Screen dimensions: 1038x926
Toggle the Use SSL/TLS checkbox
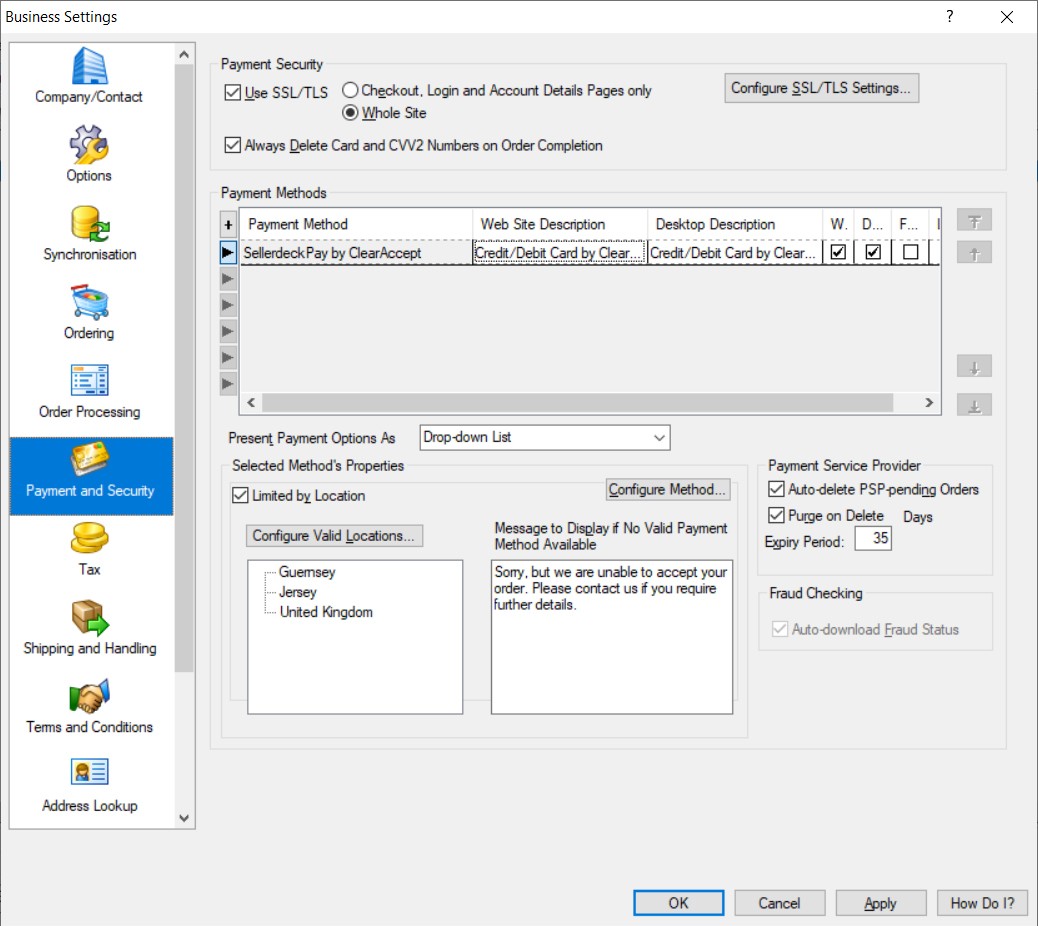(x=233, y=93)
